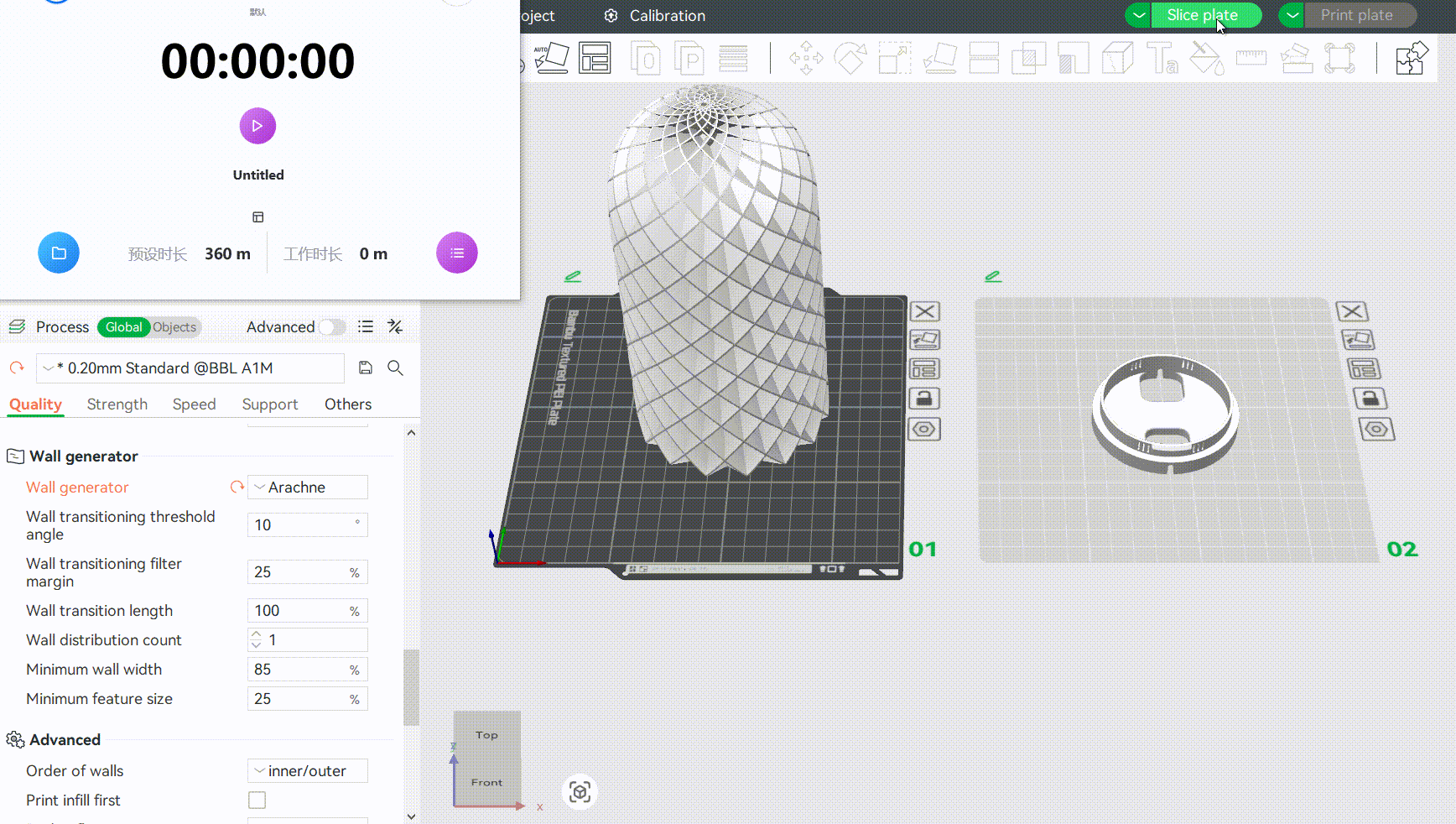Click the view fit icon near view cube

(x=580, y=791)
